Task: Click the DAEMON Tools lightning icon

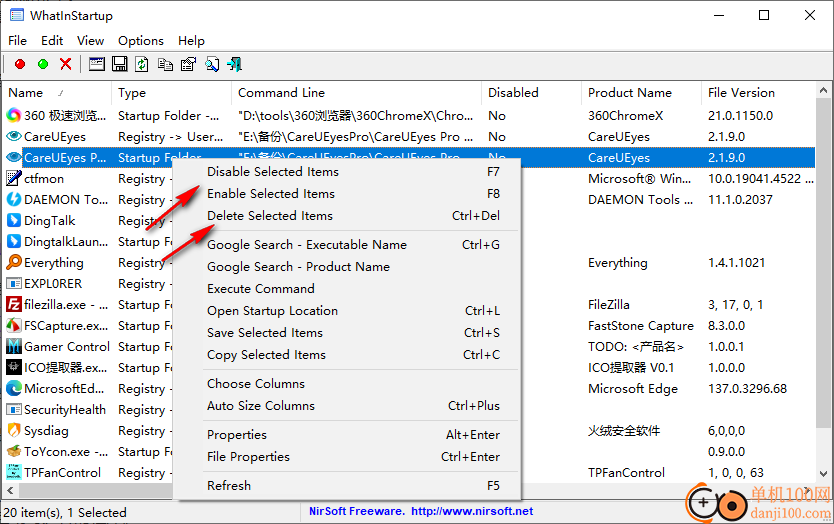Action: pyautogui.click(x=14, y=199)
